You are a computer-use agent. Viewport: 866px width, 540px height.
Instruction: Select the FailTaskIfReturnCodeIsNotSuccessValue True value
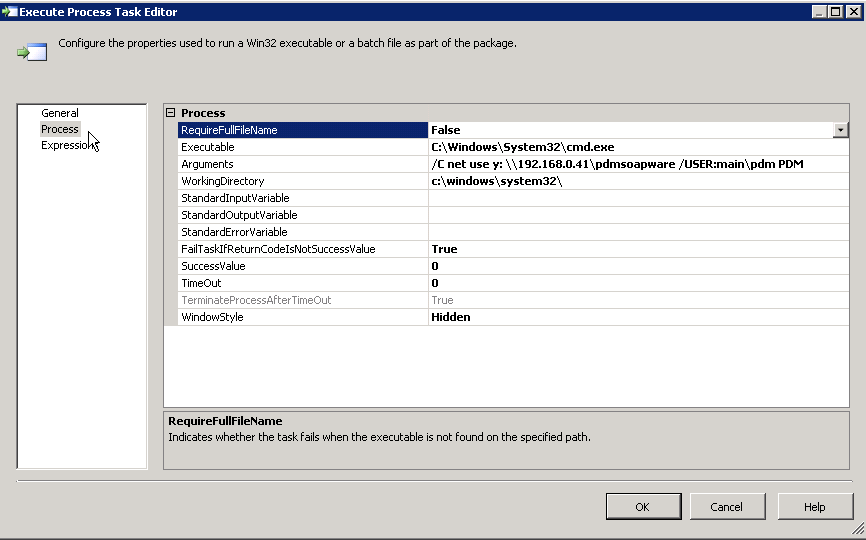point(636,249)
